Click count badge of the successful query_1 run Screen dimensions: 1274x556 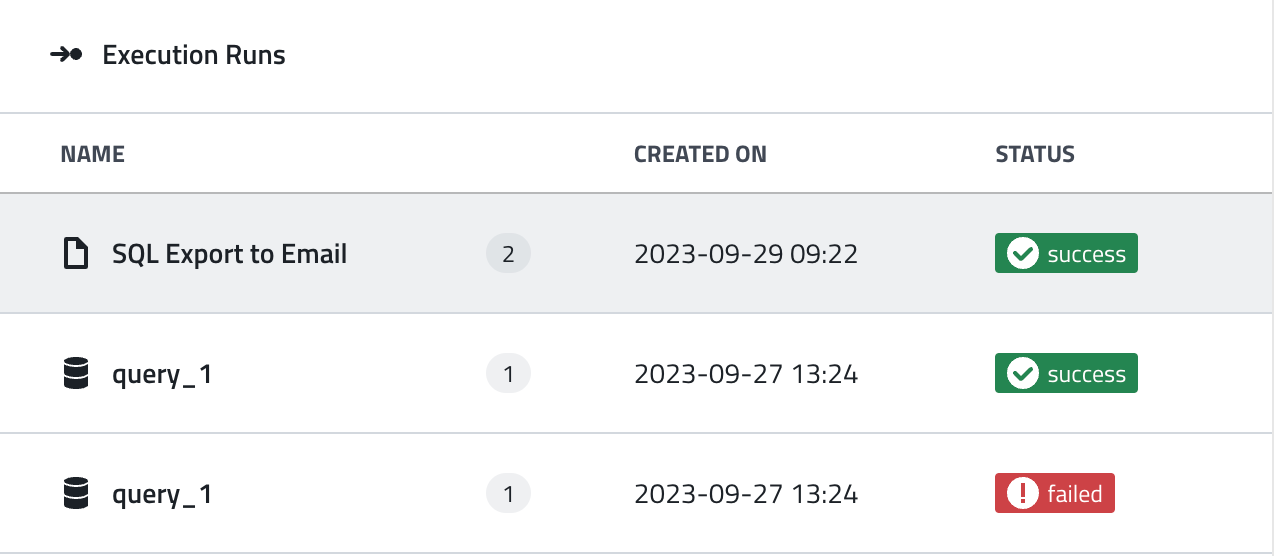coord(508,375)
